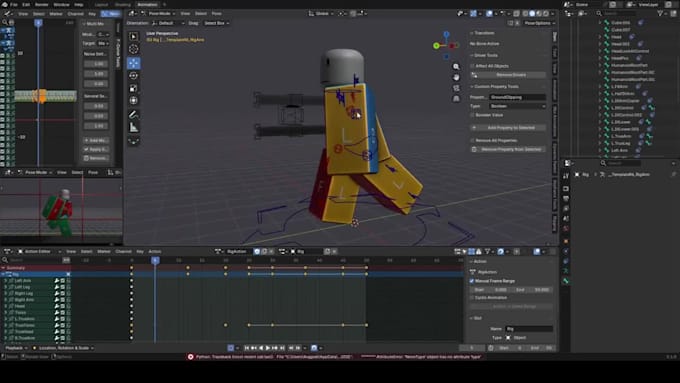
Task: Open the Pose Options dropdown
Action: click(x=539, y=23)
